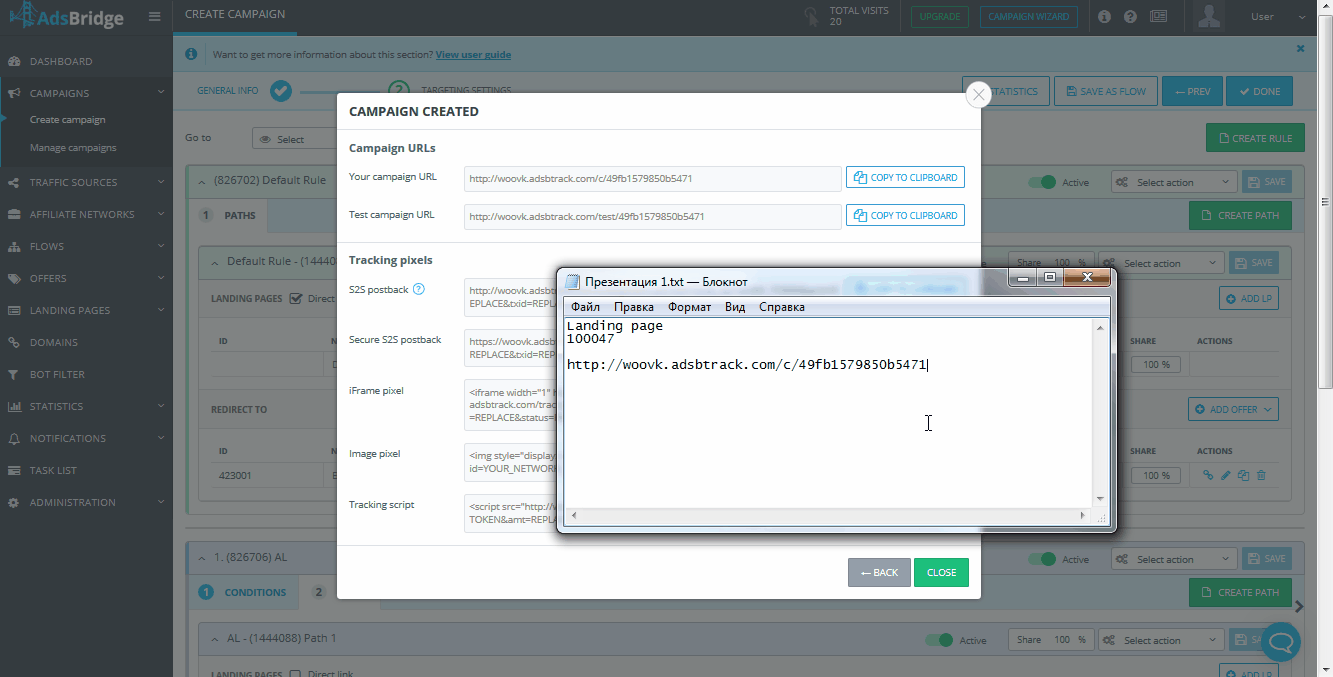
Task: Open the Add Offer dropdown button
Action: tap(1233, 409)
